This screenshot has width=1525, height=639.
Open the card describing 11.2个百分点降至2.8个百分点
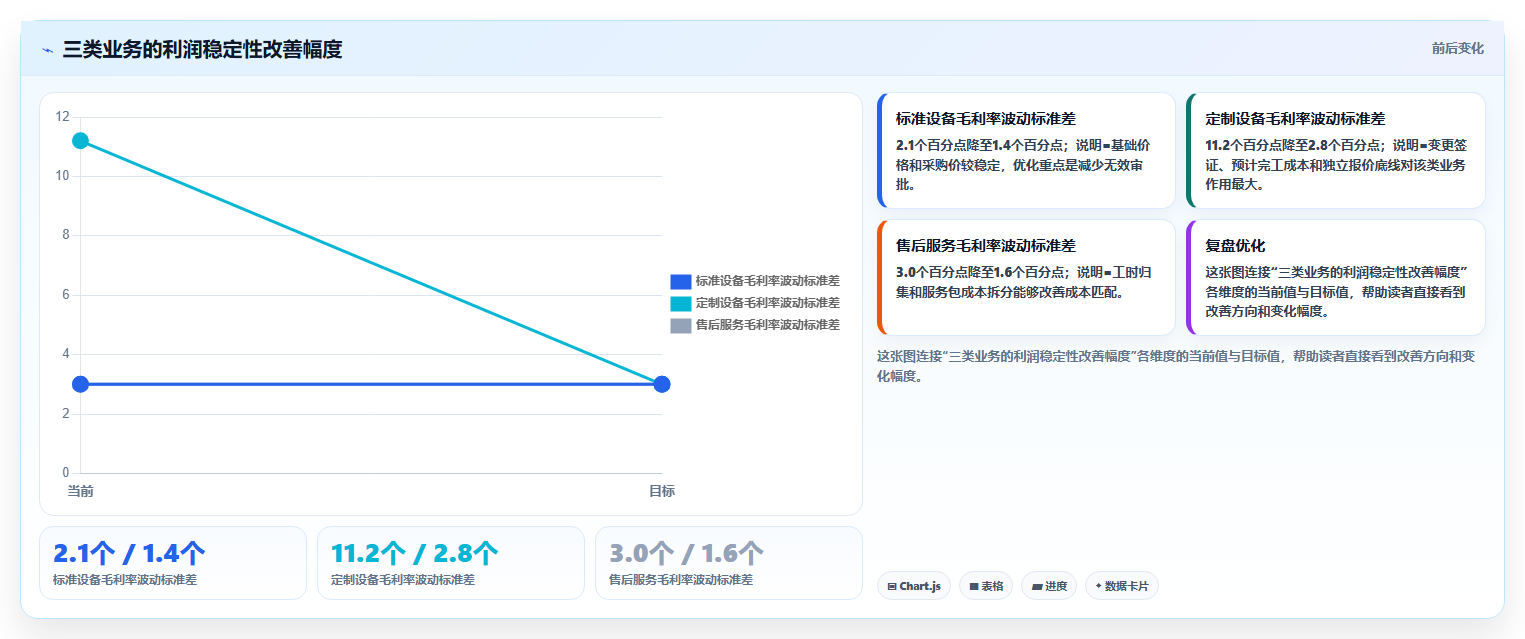[x=1336, y=150]
